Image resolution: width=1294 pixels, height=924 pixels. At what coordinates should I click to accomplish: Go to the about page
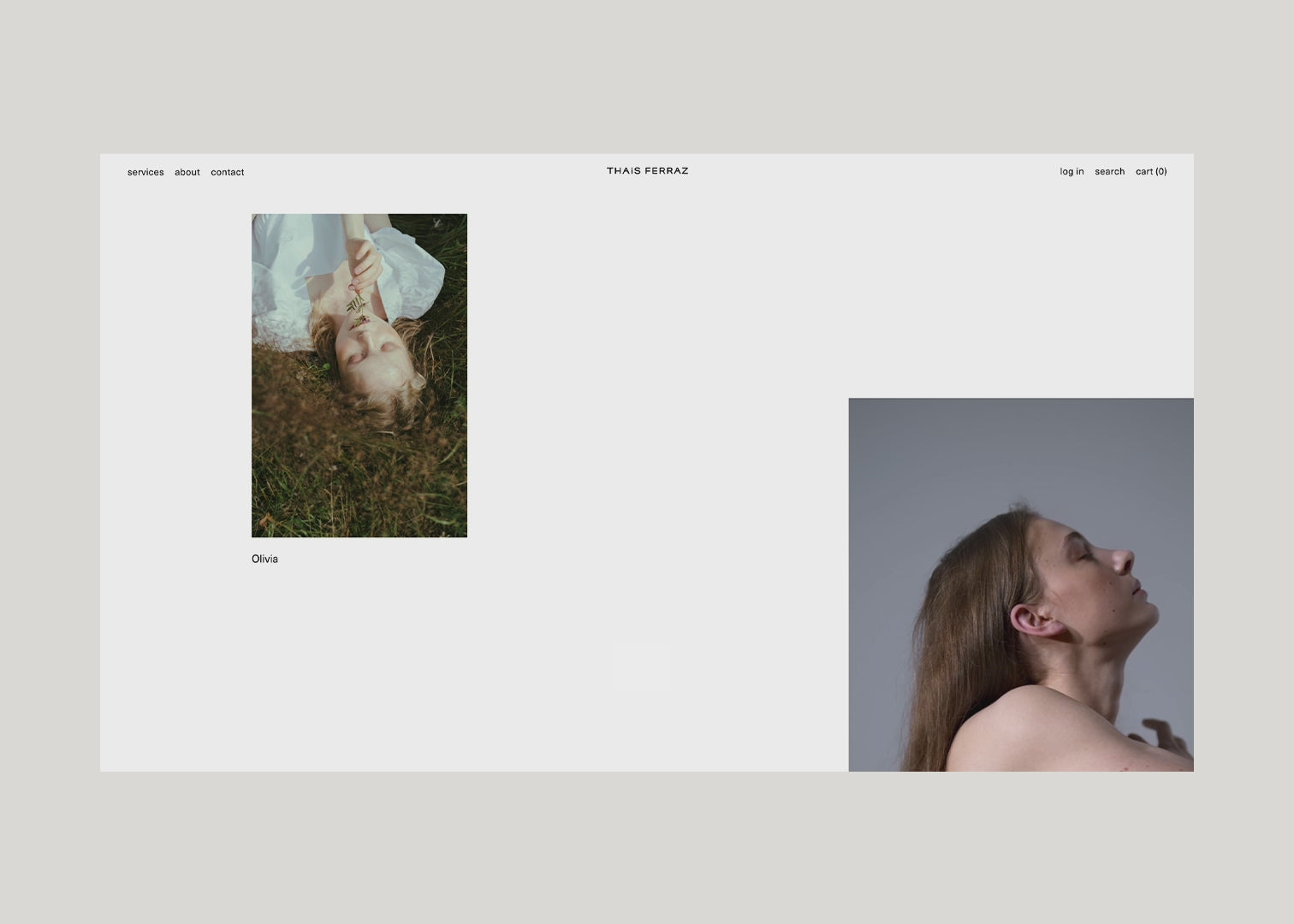point(187,172)
